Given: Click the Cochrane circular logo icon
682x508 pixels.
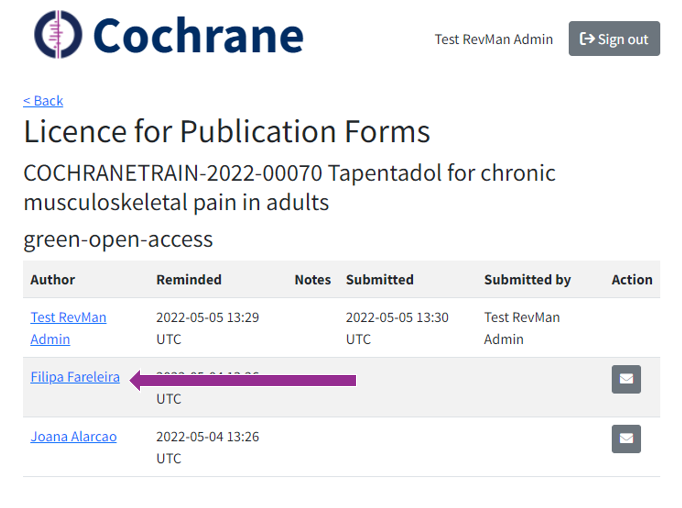Looking at the screenshot, I should click(57, 35).
